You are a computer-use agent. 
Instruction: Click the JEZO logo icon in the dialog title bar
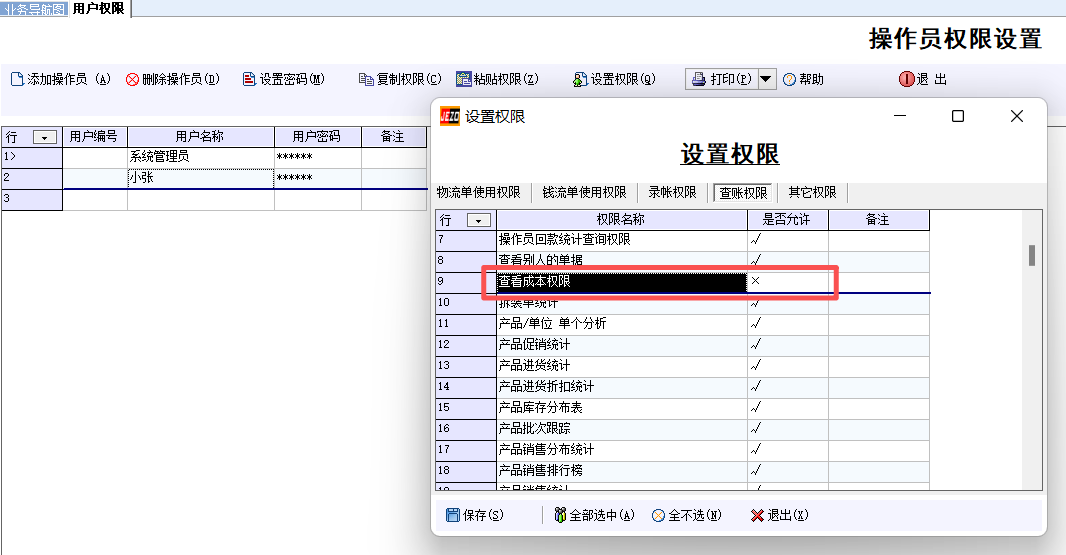450,116
